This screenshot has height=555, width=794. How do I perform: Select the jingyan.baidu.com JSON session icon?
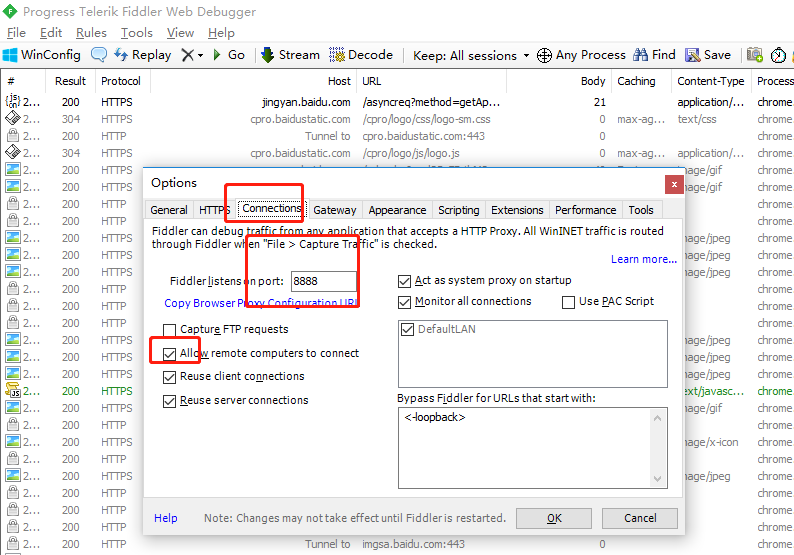[12, 101]
